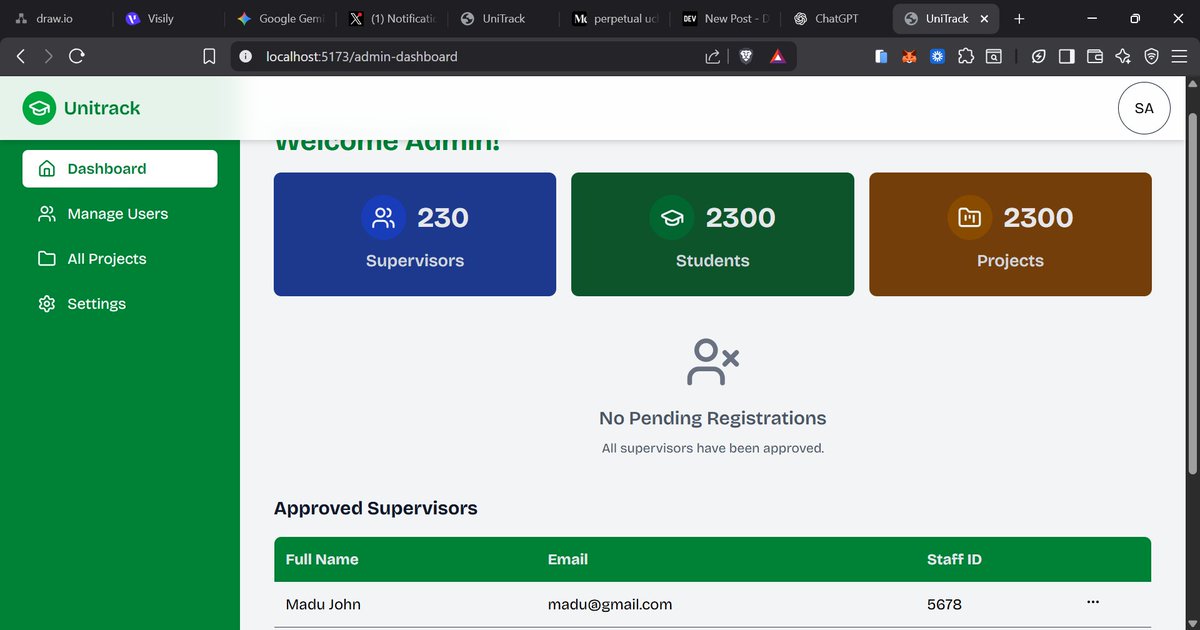This screenshot has width=1200, height=630.
Task: Select the Dashboard home icon in sidebar
Action: click(46, 168)
